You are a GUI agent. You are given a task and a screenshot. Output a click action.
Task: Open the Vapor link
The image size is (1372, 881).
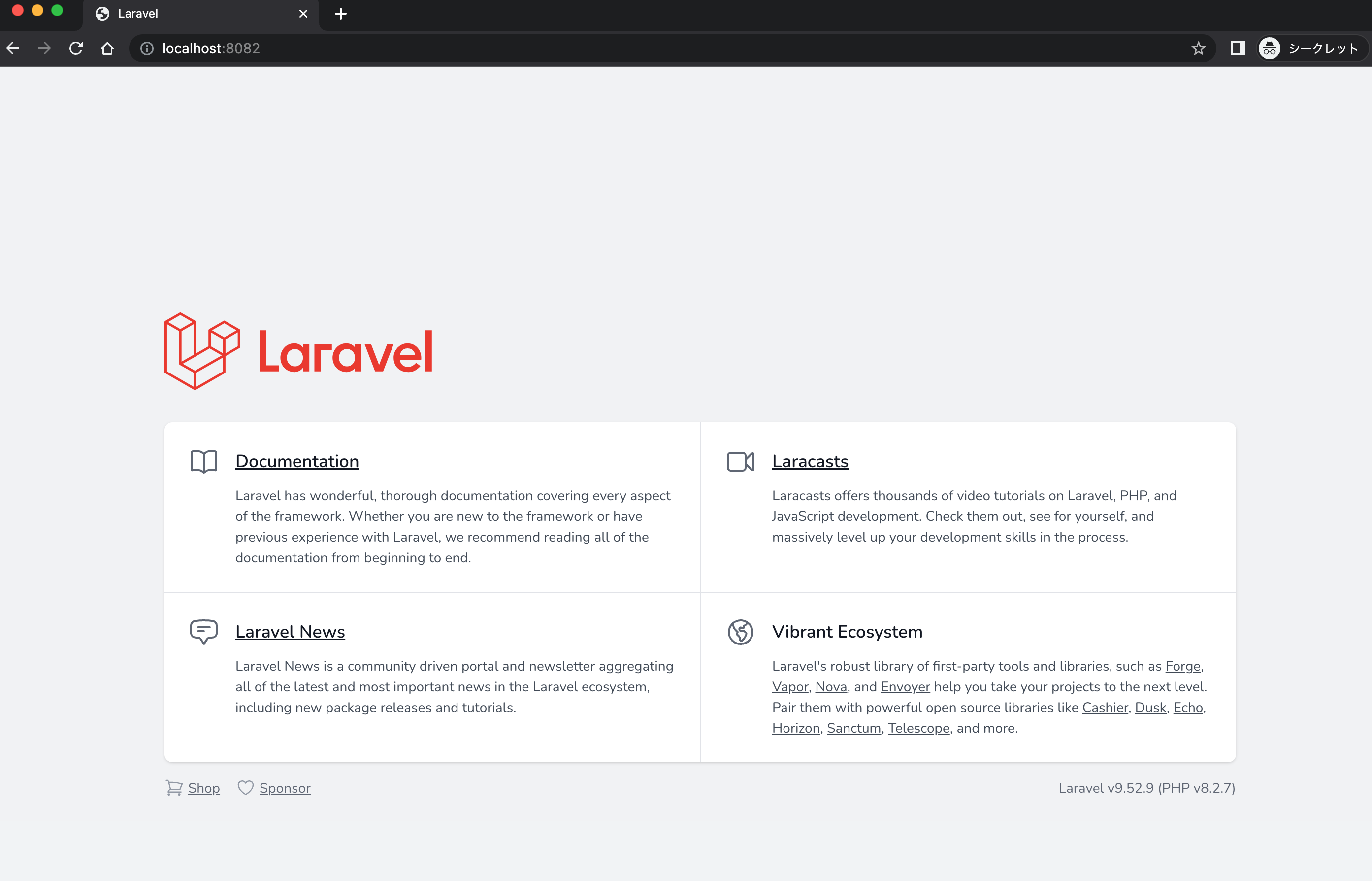coord(790,687)
